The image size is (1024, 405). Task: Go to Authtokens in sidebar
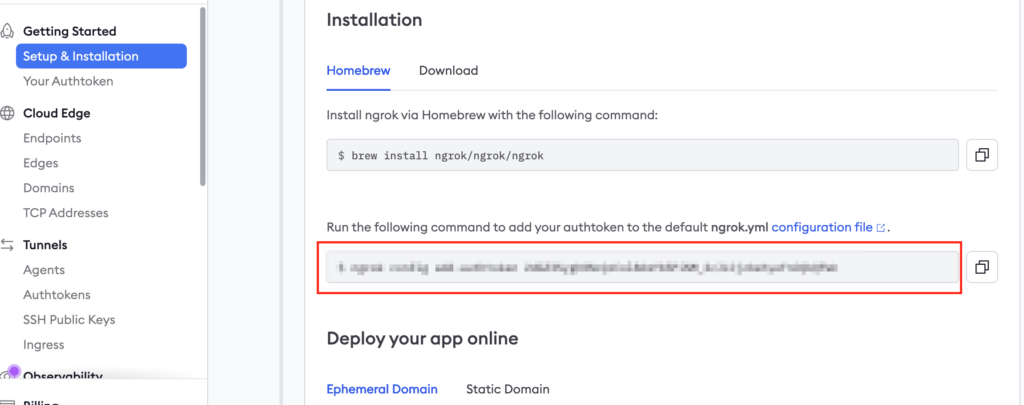[x=57, y=295]
